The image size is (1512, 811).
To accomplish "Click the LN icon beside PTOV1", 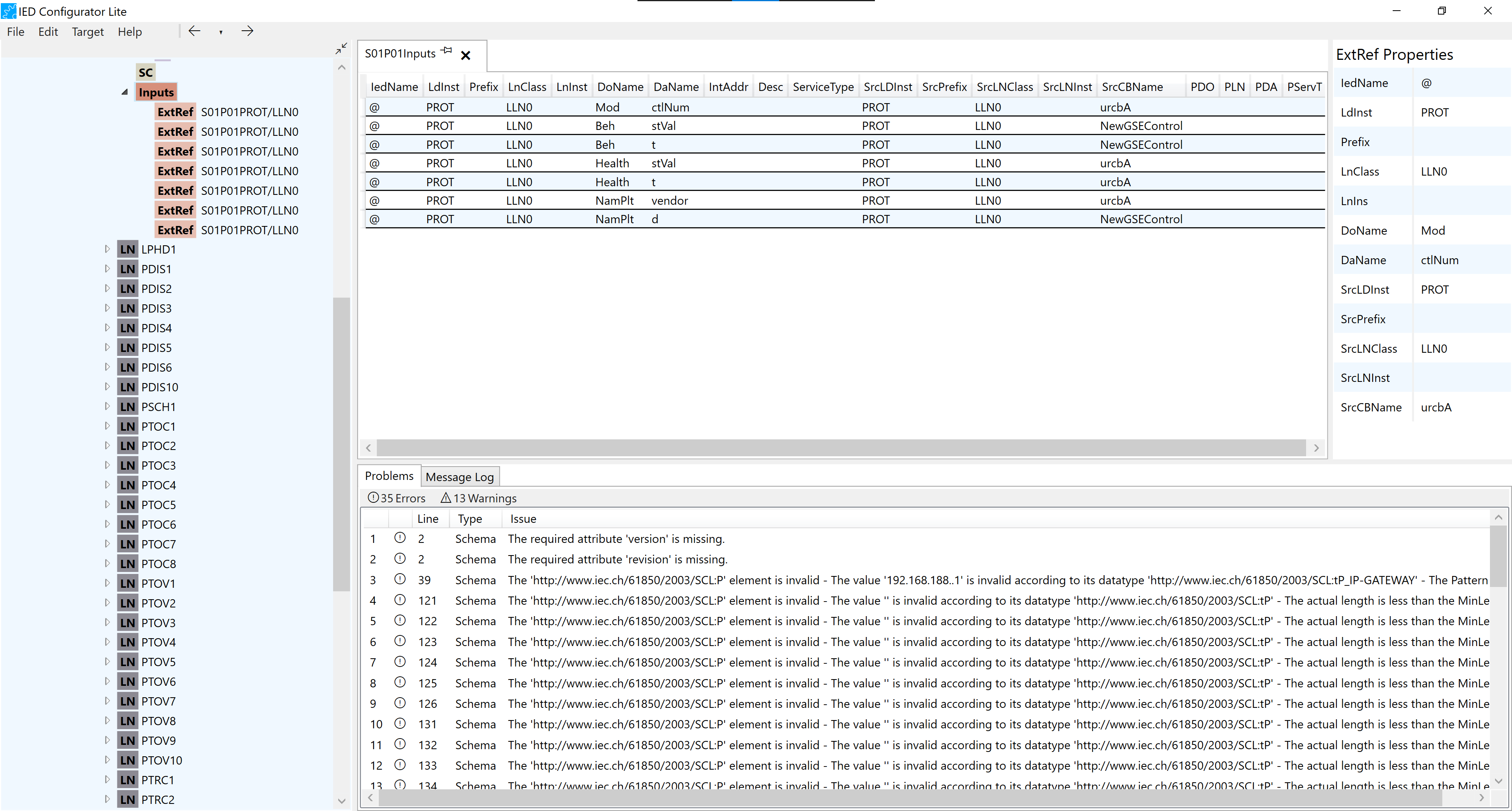I will [x=127, y=583].
